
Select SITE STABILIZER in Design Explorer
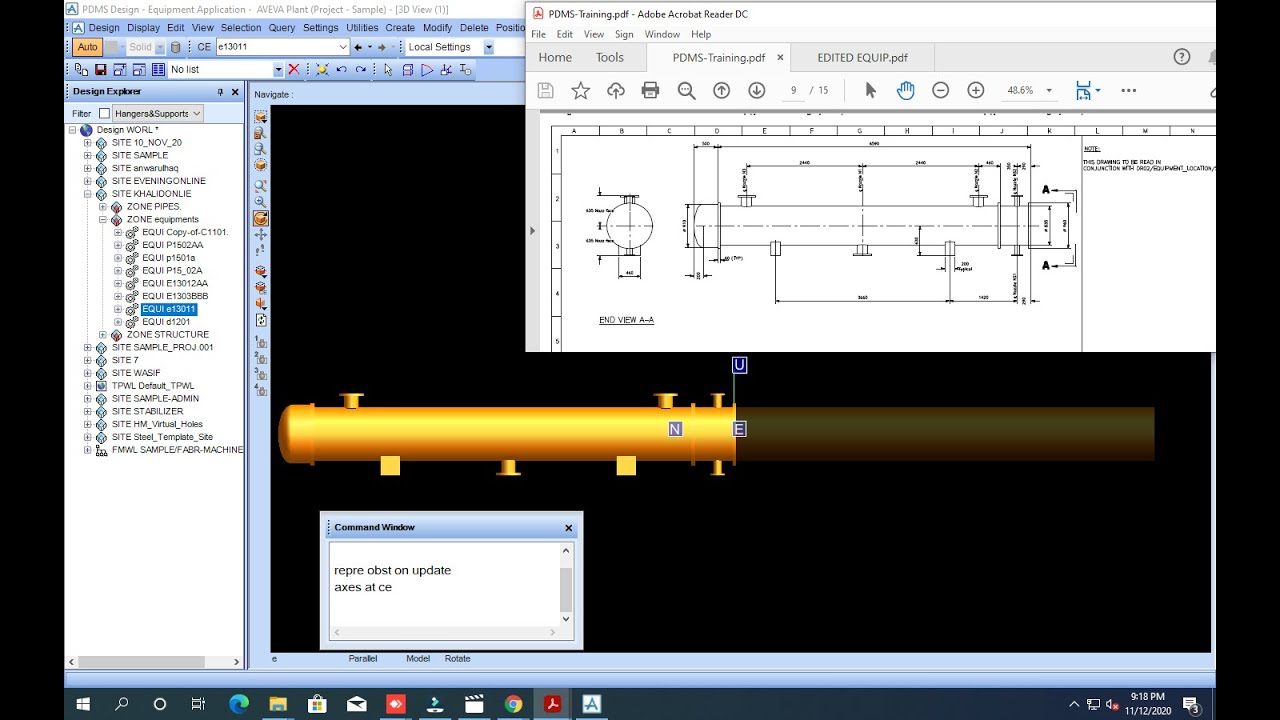point(147,411)
